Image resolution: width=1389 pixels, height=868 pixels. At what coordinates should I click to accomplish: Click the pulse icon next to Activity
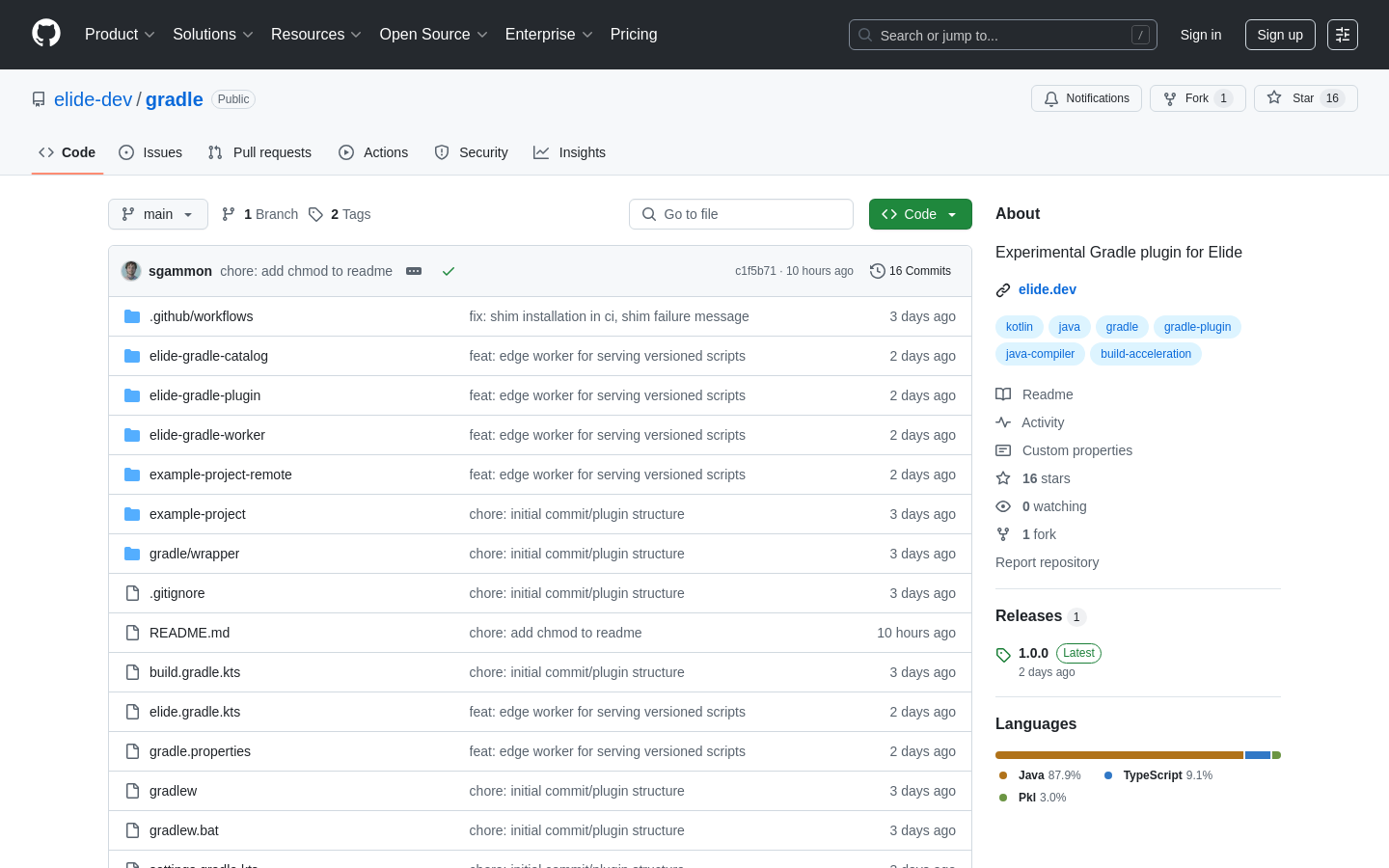1003,422
